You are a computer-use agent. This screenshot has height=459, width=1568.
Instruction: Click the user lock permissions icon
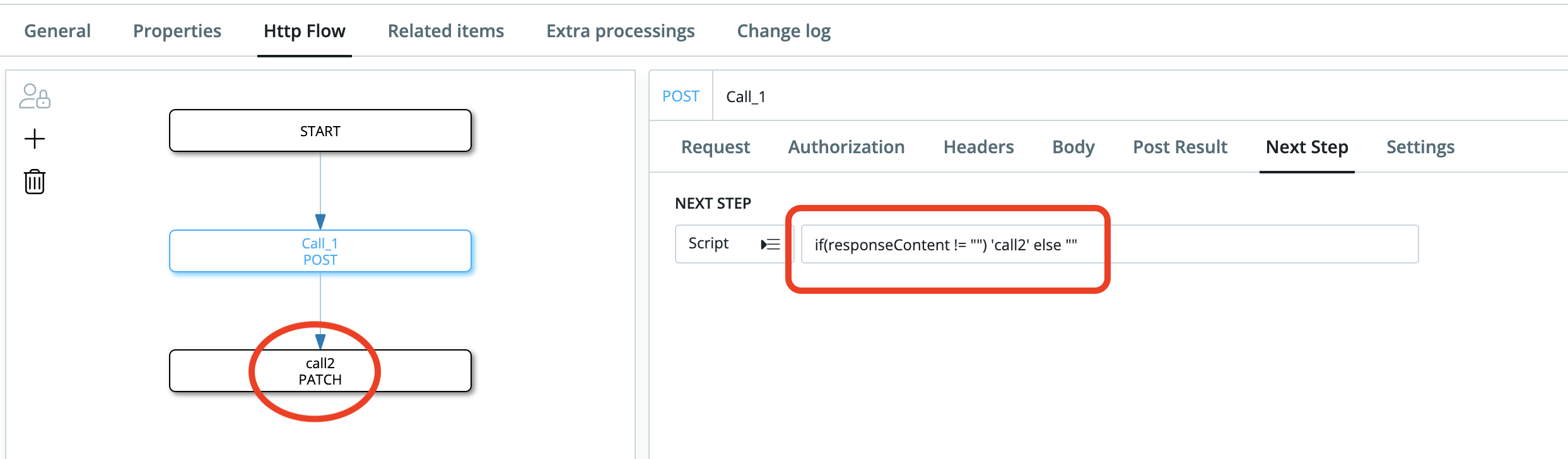(x=35, y=96)
